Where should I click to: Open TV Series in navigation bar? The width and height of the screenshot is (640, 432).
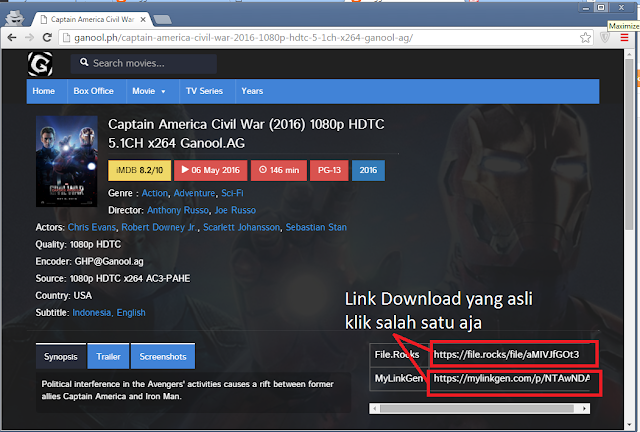(x=204, y=91)
